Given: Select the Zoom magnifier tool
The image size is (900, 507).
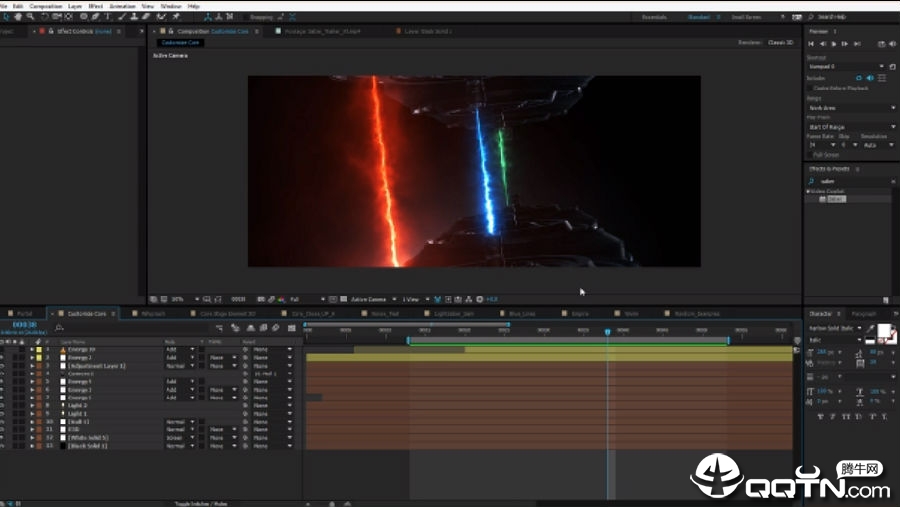Looking at the screenshot, I should pyautogui.click(x=32, y=17).
